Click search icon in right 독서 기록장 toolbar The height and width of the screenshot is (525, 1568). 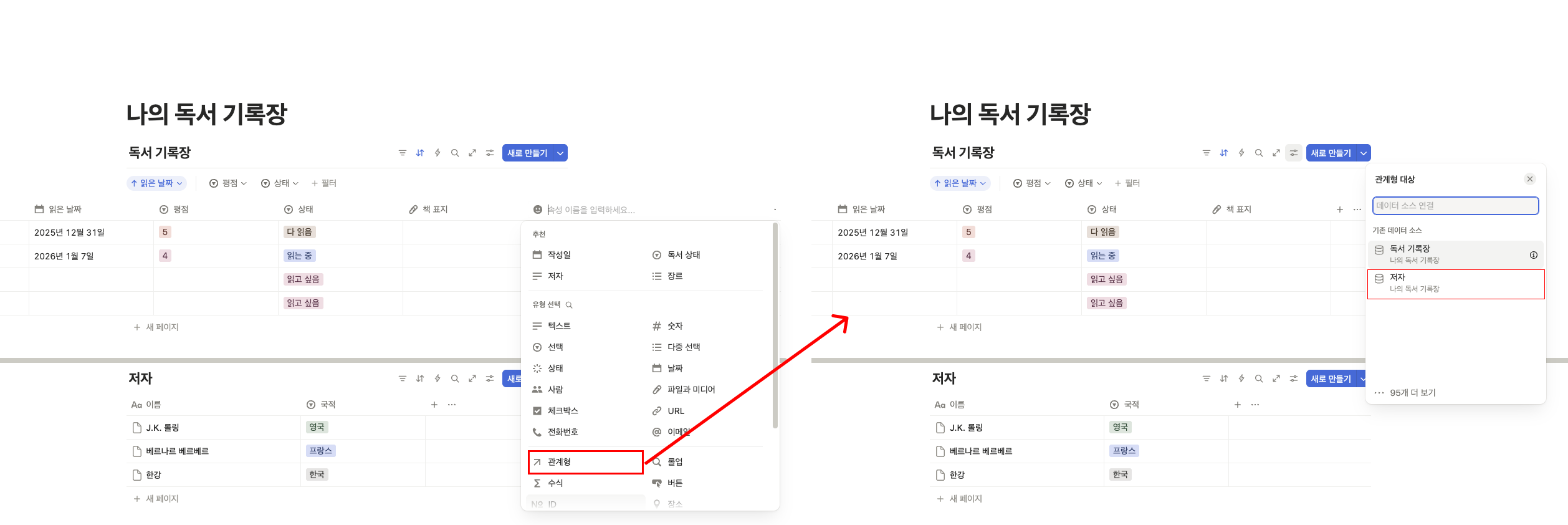pos(1259,153)
